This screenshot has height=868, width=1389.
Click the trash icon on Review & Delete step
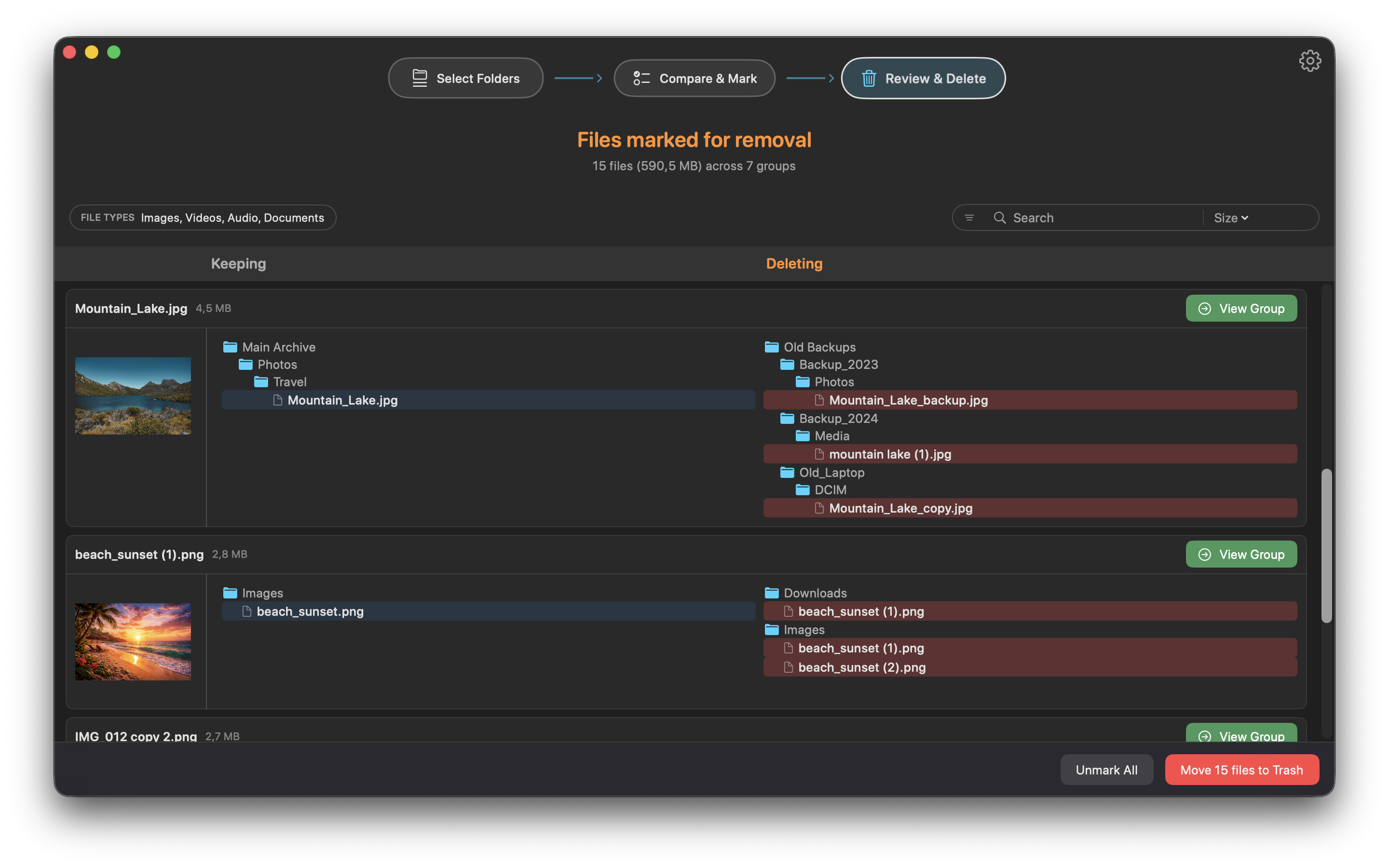click(x=869, y=78)
